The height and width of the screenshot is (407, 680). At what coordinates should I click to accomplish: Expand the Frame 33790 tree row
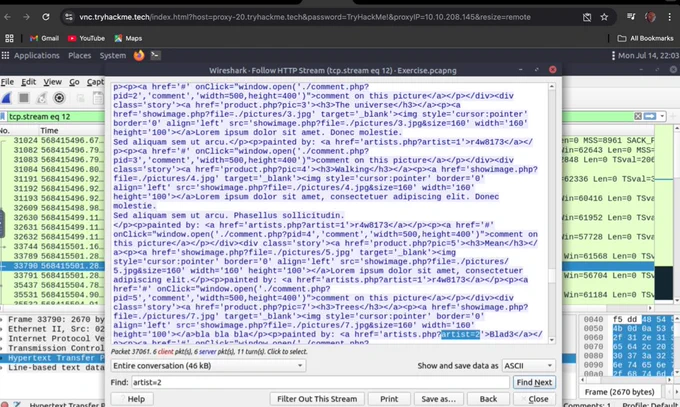52,319
